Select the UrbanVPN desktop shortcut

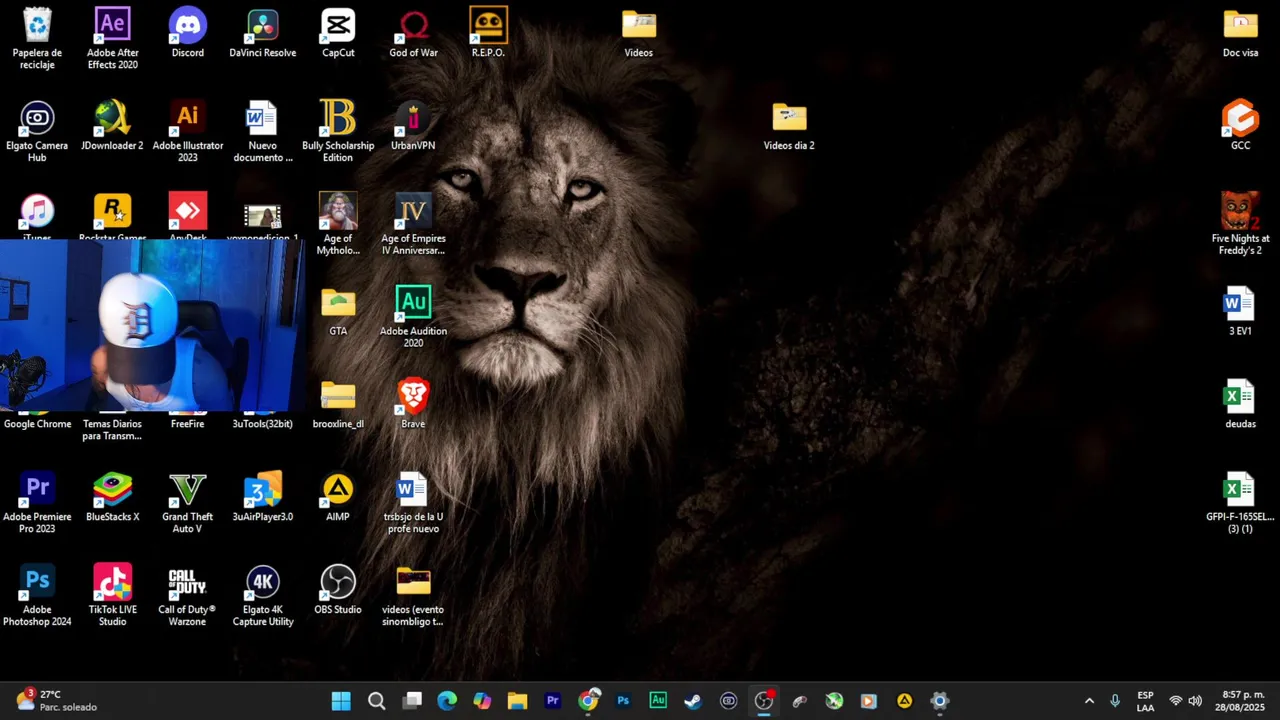point(413,125)
